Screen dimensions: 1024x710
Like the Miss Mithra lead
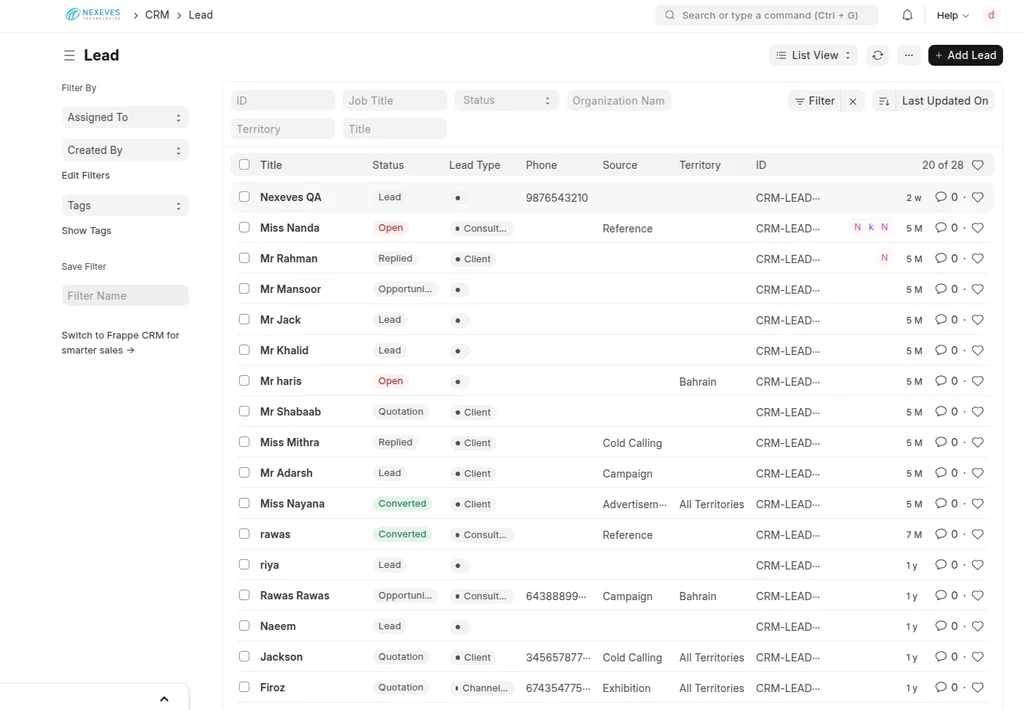click(978, 442)
